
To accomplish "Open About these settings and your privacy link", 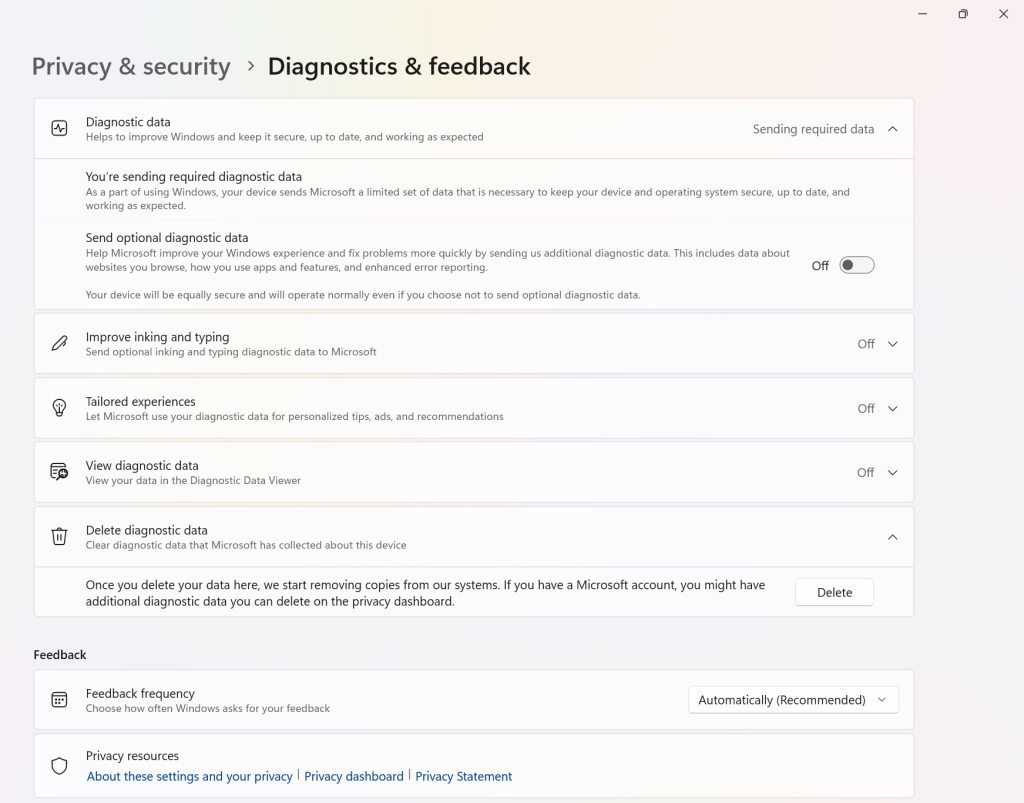I will [x=189, y=776].
